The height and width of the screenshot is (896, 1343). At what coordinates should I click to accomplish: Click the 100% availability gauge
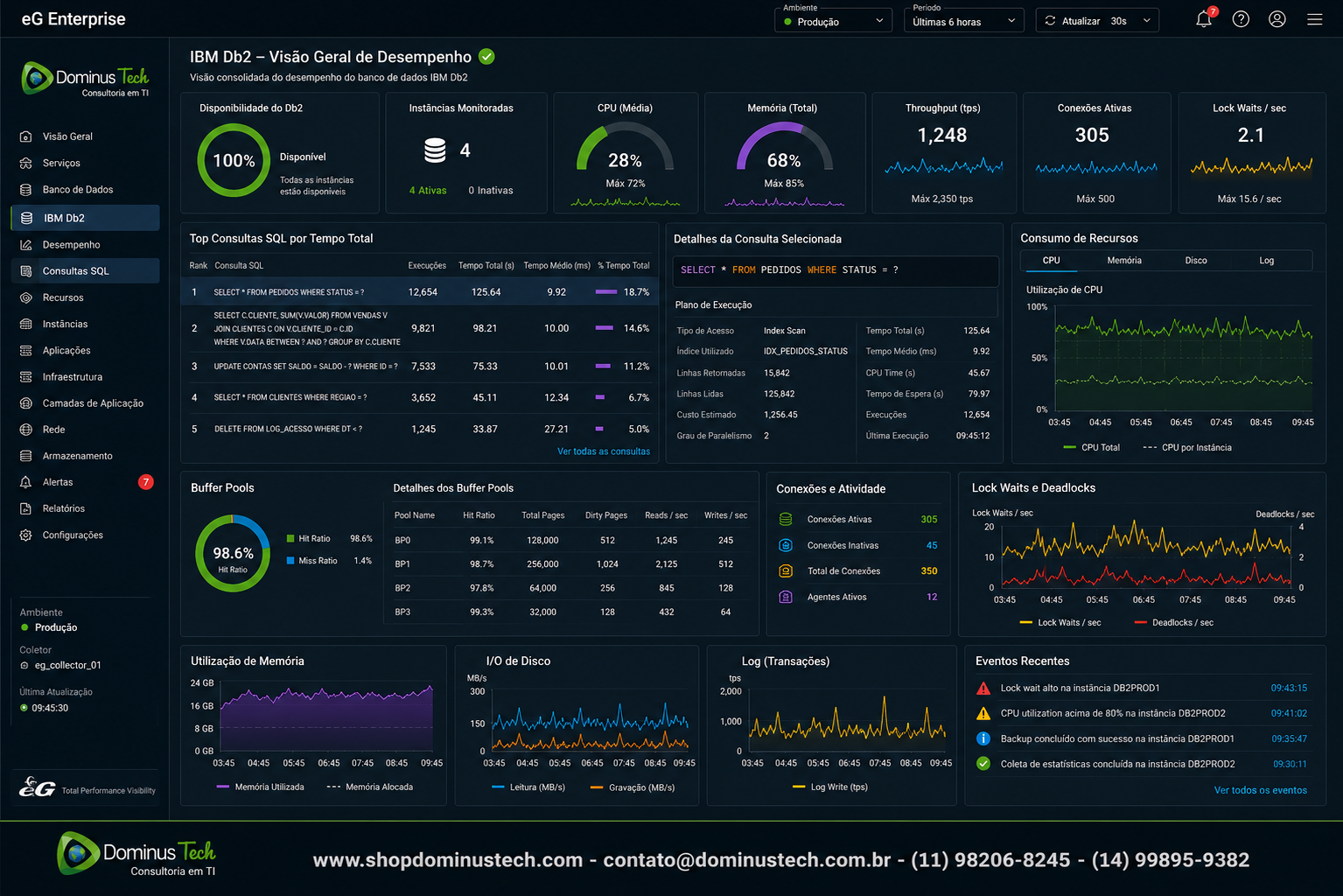[x=234, y=160]
